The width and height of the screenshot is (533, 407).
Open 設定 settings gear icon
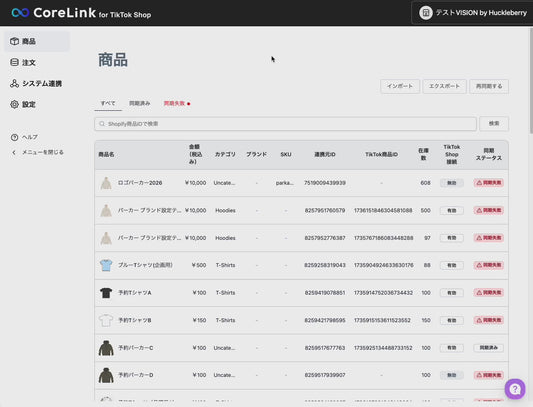pos(14,104)
